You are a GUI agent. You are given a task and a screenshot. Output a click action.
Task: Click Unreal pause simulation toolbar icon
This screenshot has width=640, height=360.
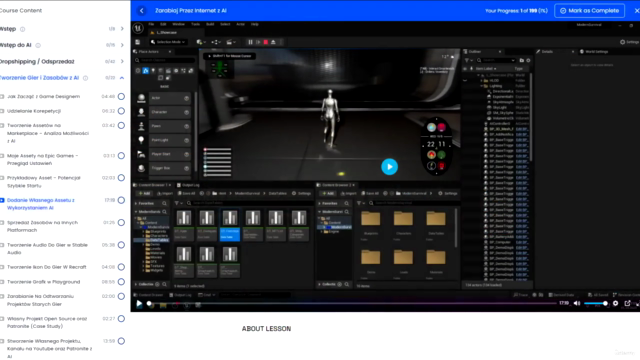coord(250,42)
